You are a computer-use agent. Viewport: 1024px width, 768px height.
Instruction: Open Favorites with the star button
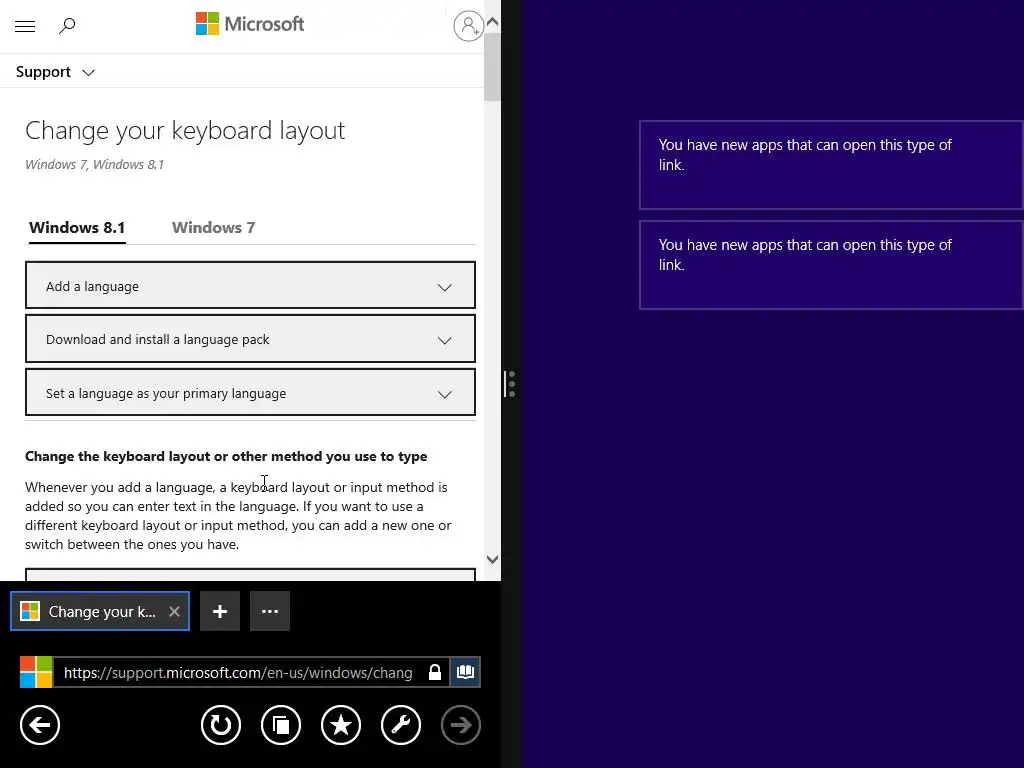tap(341, 725)
